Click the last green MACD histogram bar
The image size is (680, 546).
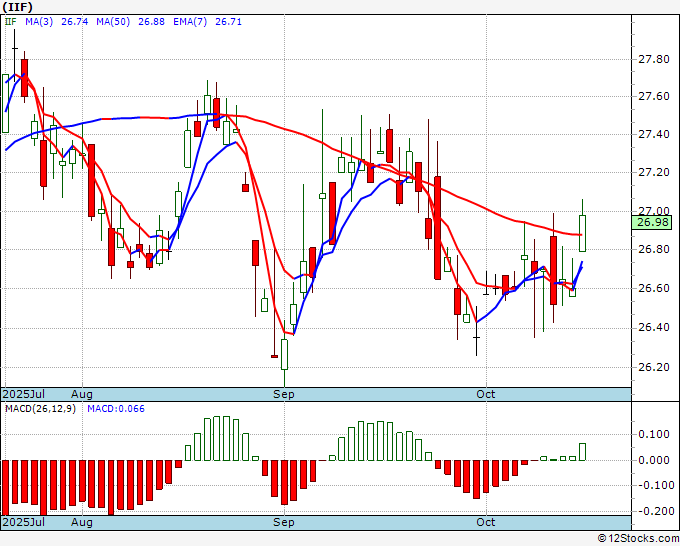coord(582,452)
